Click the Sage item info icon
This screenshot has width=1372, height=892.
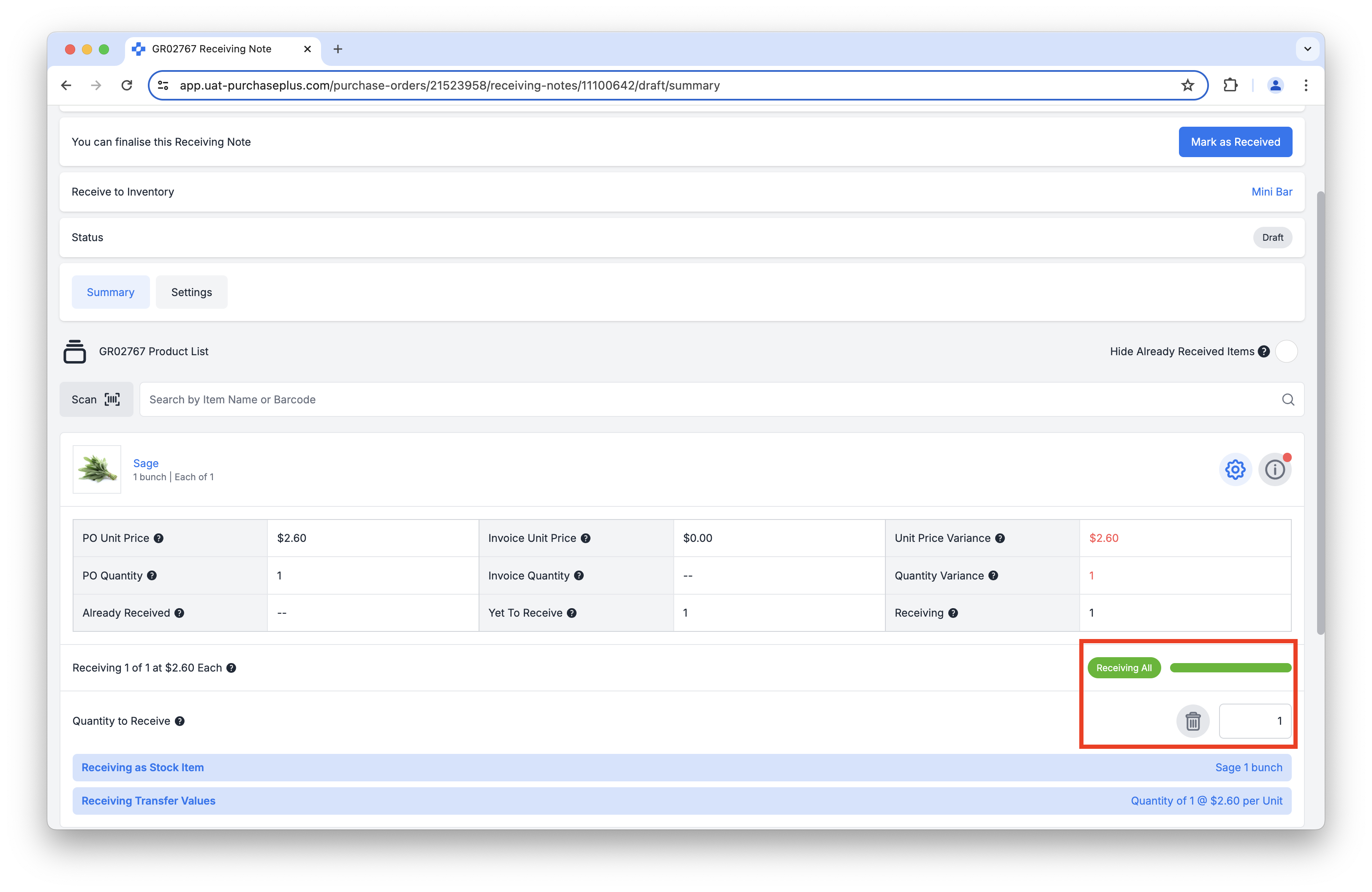[1274, 470]
